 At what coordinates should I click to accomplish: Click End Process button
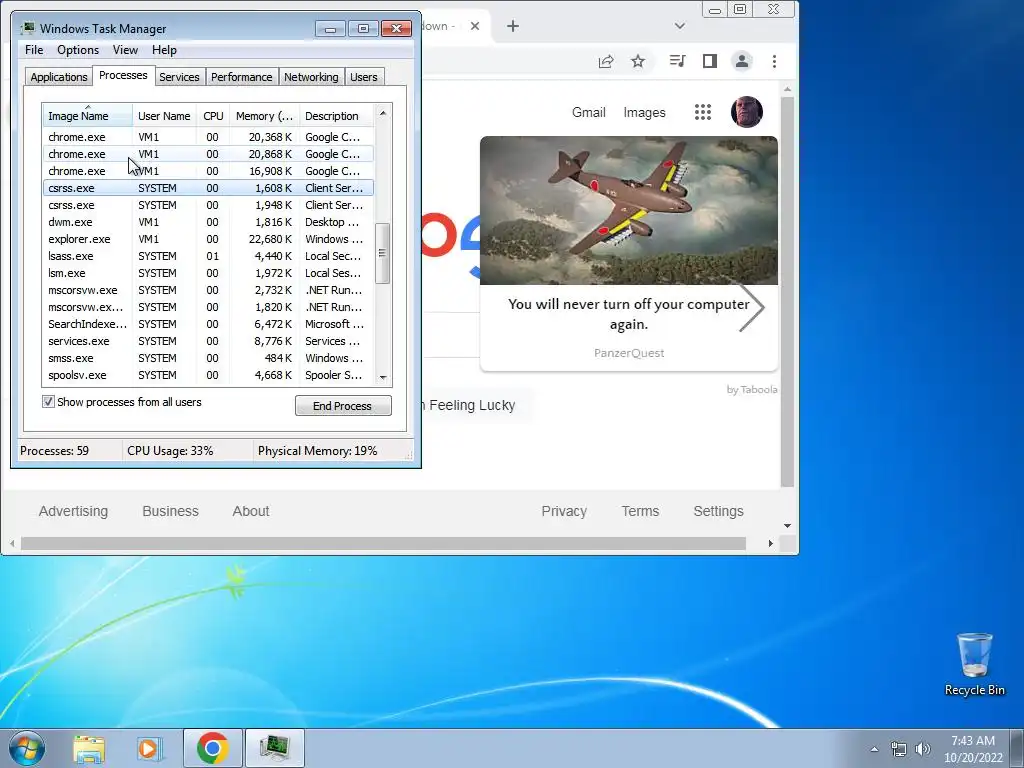(343, 406)
